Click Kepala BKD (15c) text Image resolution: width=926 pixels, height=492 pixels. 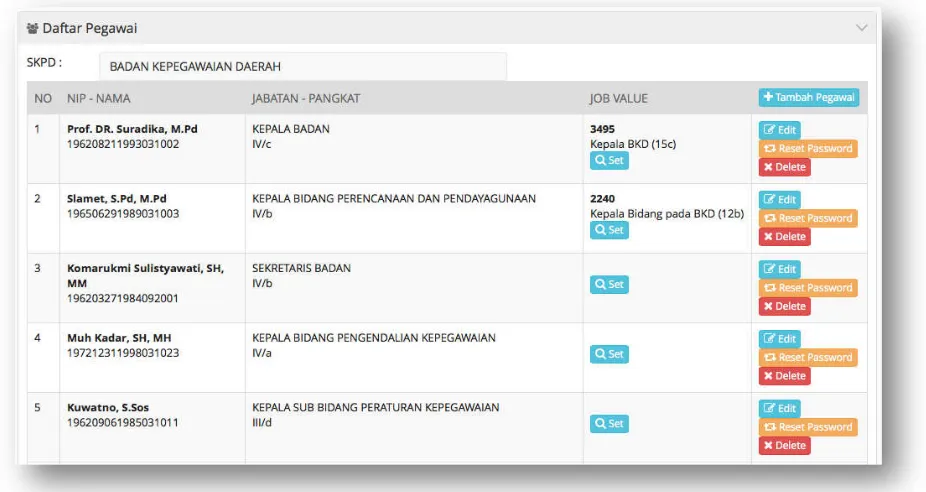point(633,144)
